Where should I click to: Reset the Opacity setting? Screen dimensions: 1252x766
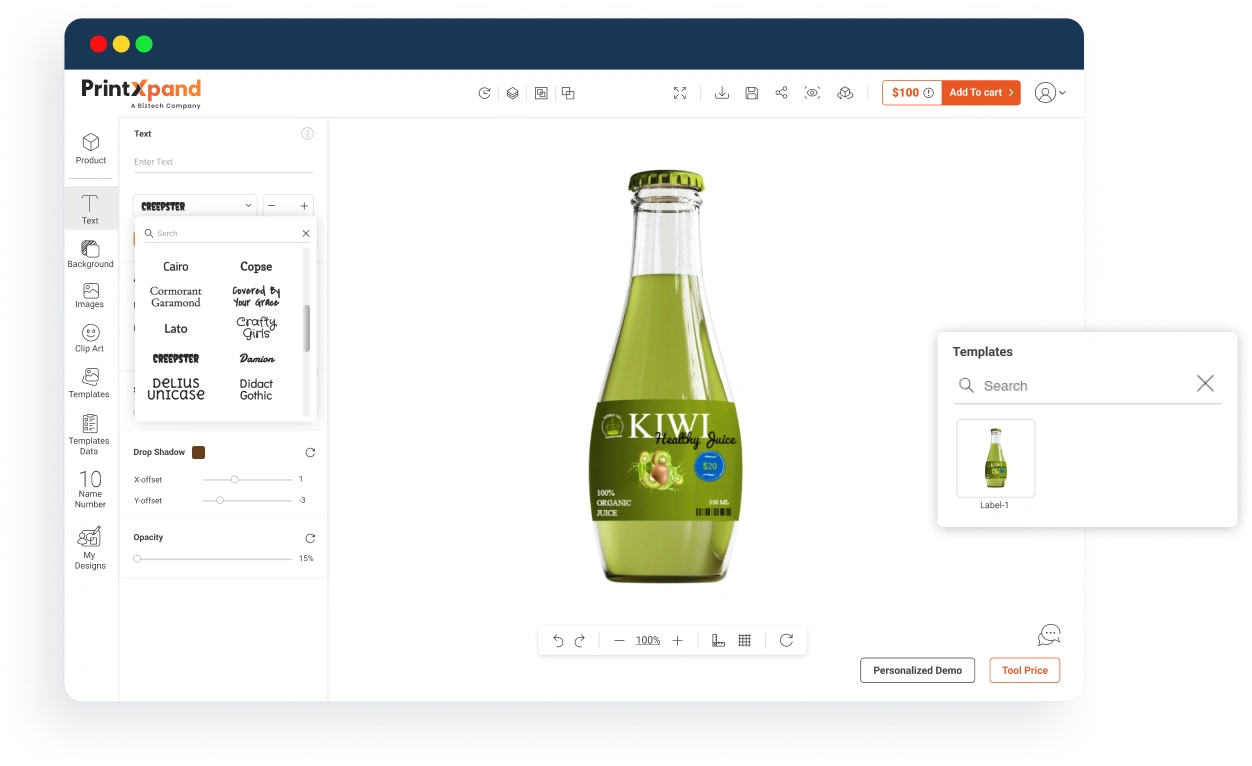310,538
